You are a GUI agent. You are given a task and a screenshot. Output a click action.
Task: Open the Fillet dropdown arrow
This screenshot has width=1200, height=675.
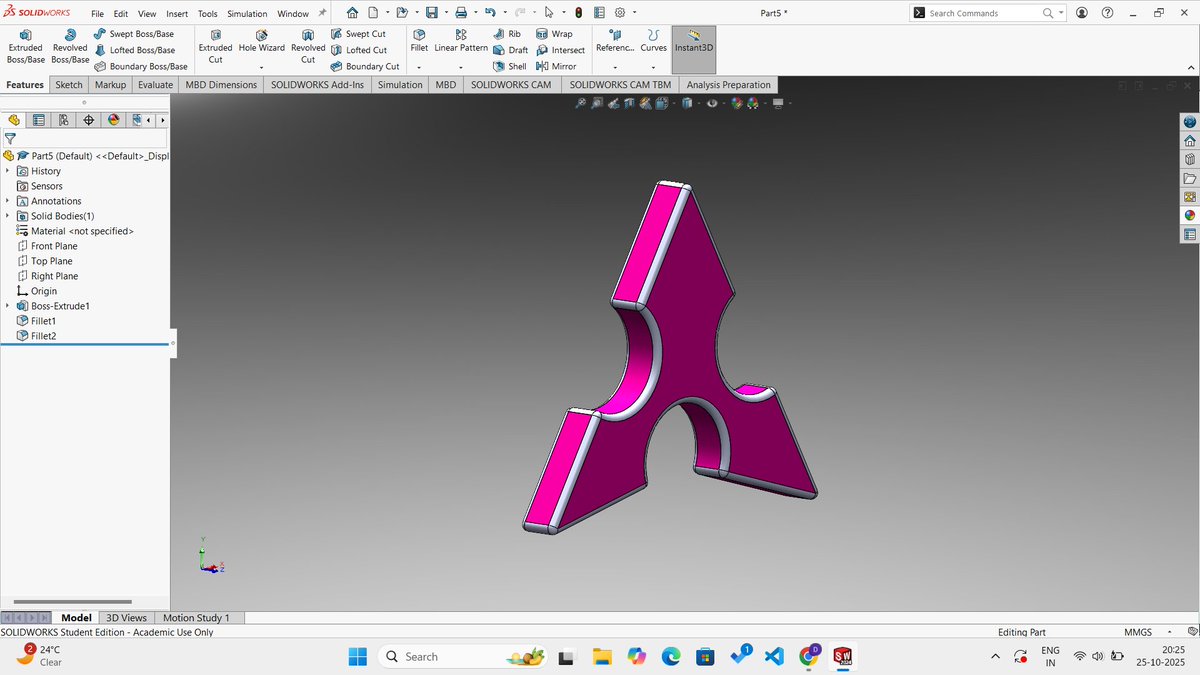(419, 67)
